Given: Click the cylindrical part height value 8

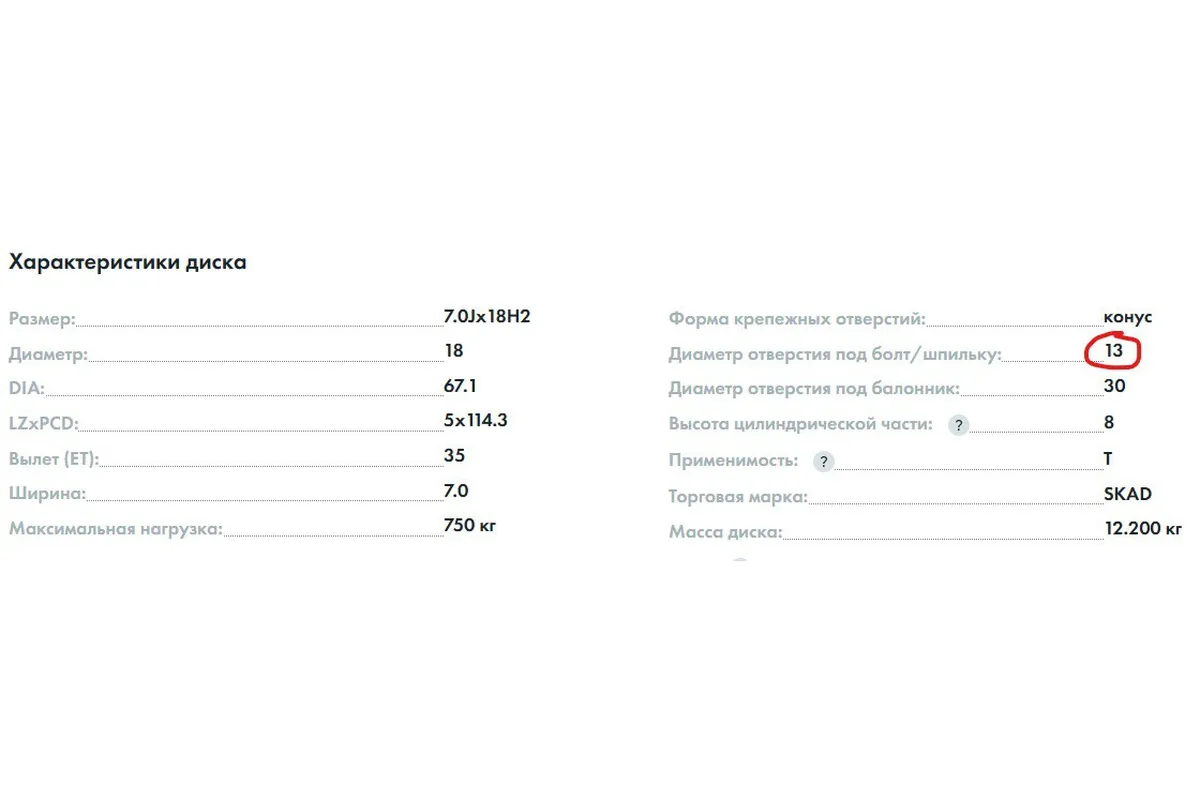Looking at the screenshot, I should (1109, 422).
